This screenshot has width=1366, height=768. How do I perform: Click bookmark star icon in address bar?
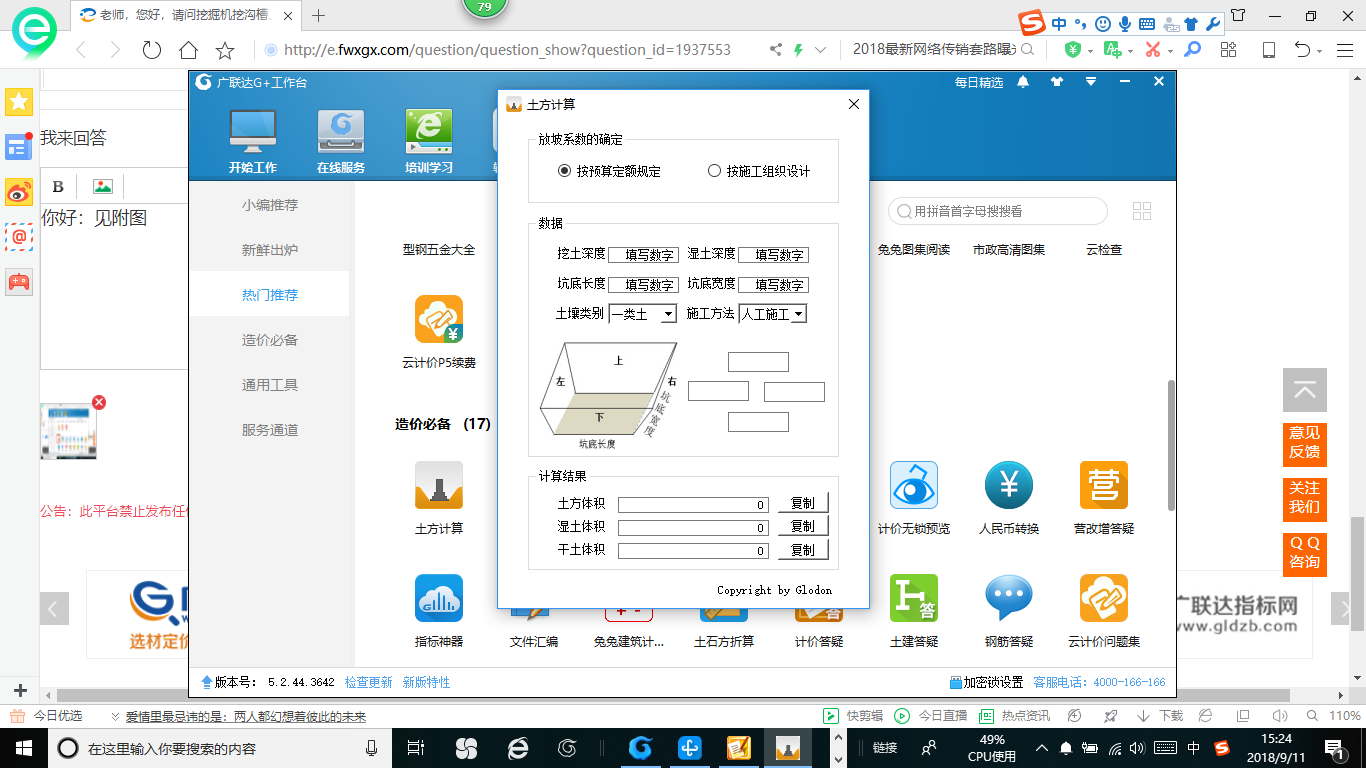[x=225, y=50]
